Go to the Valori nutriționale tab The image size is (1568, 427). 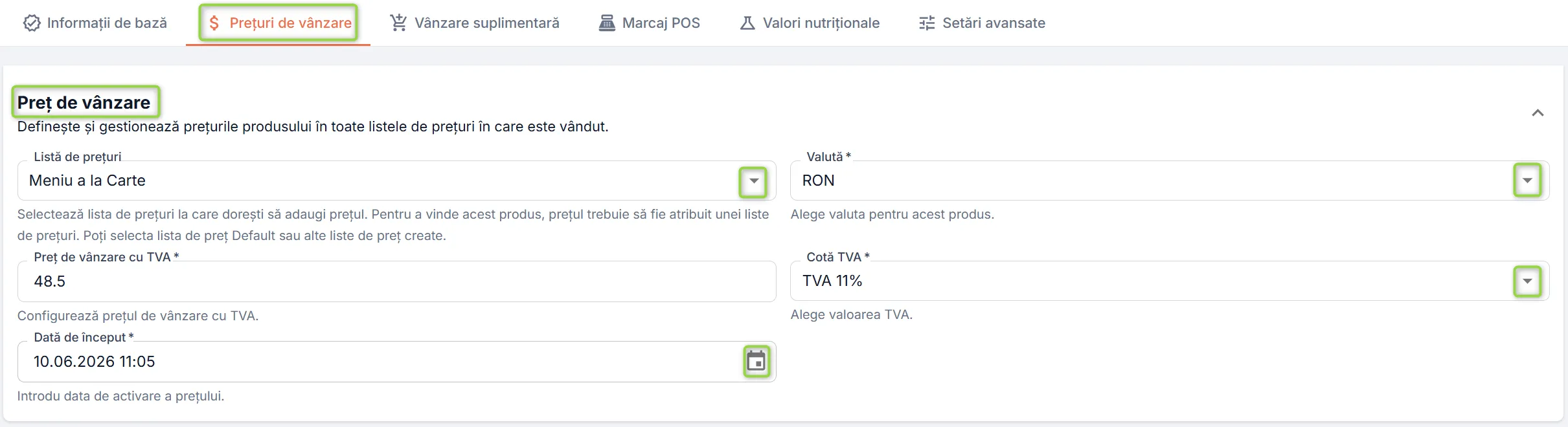(x=810, y=23)
